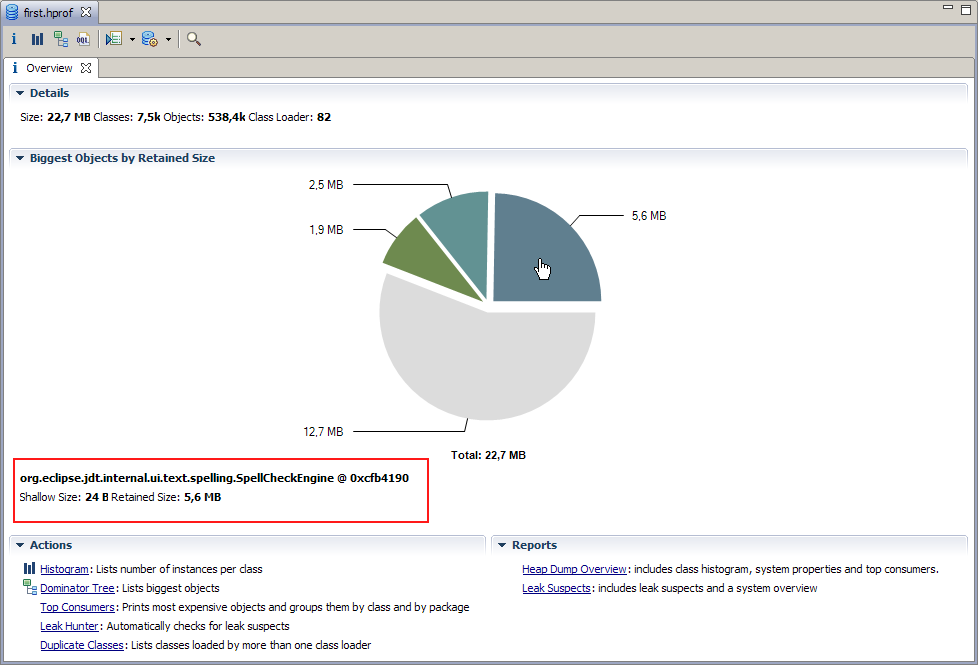Open the Leak Suspects report link
This screenshot has height=665, width=978.
pyautogui.click(x=556, y=588)
